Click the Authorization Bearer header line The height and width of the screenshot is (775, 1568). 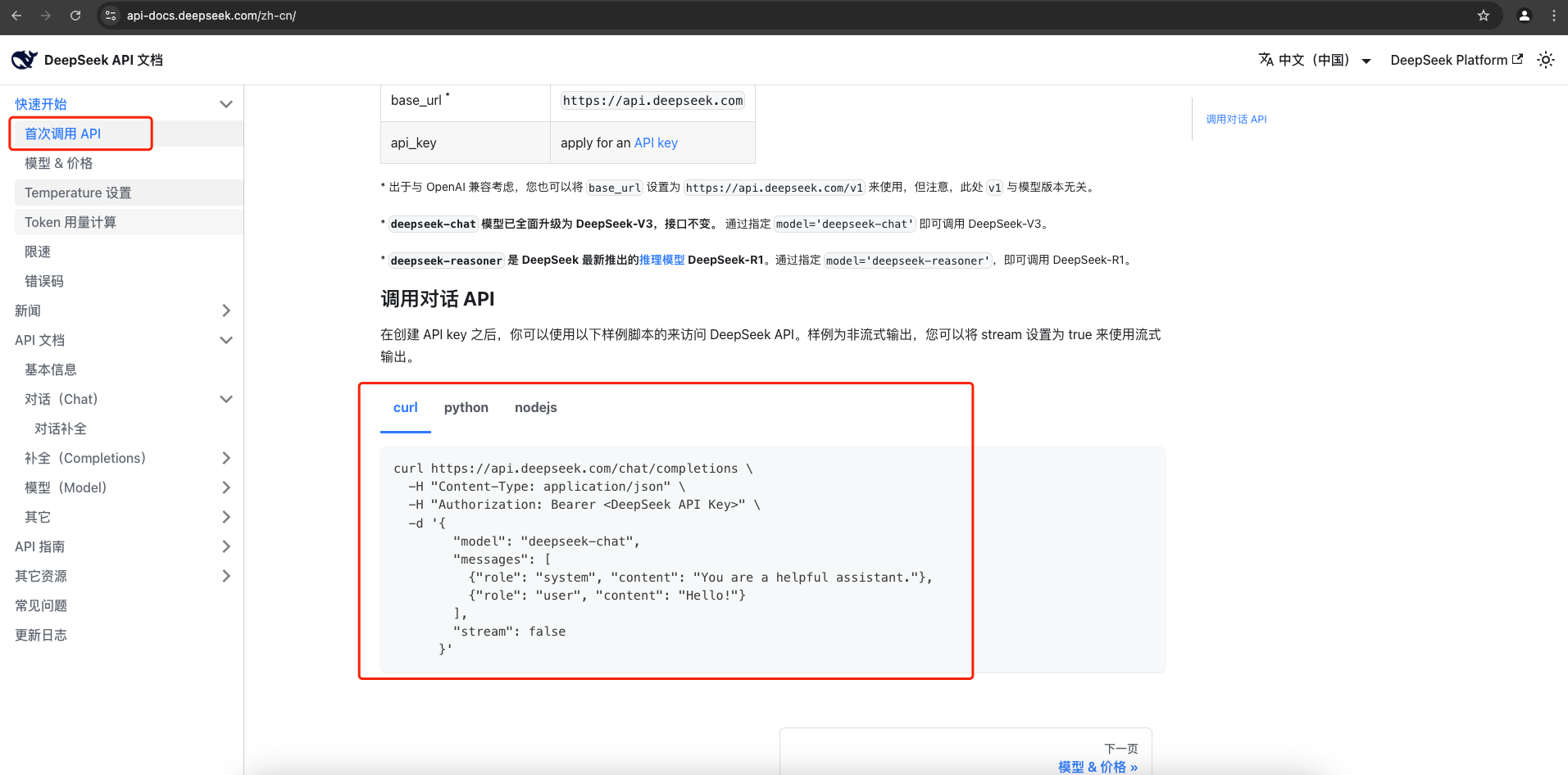(584, 505)
